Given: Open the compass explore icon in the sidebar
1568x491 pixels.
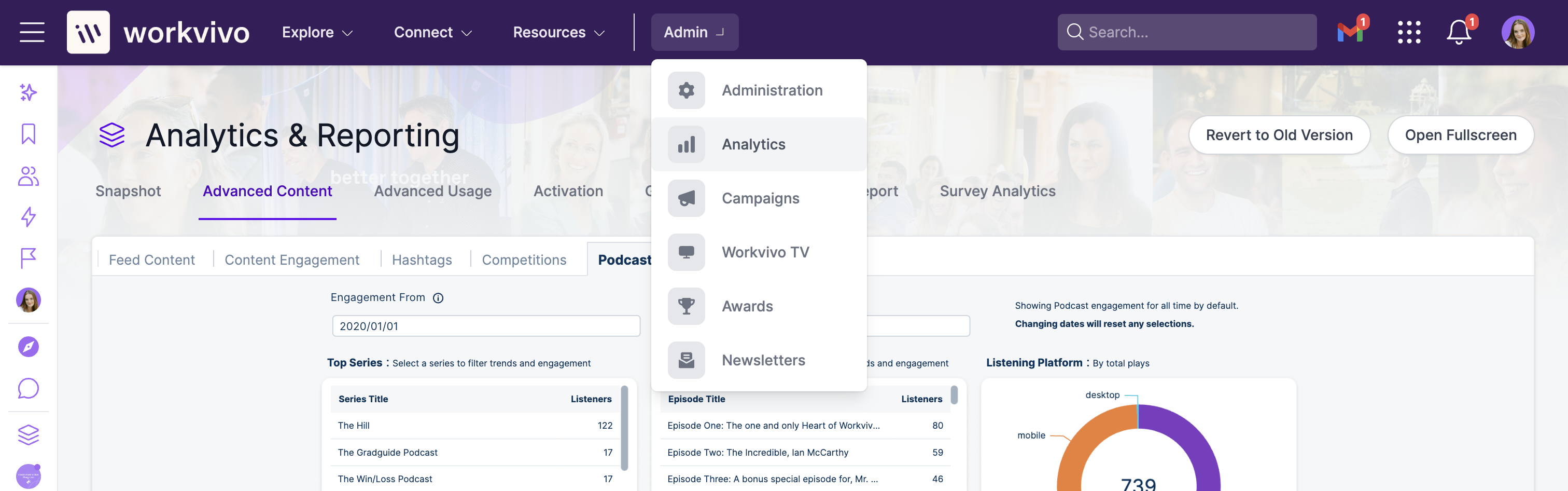Looking at the screenshot, I should 27,346.
